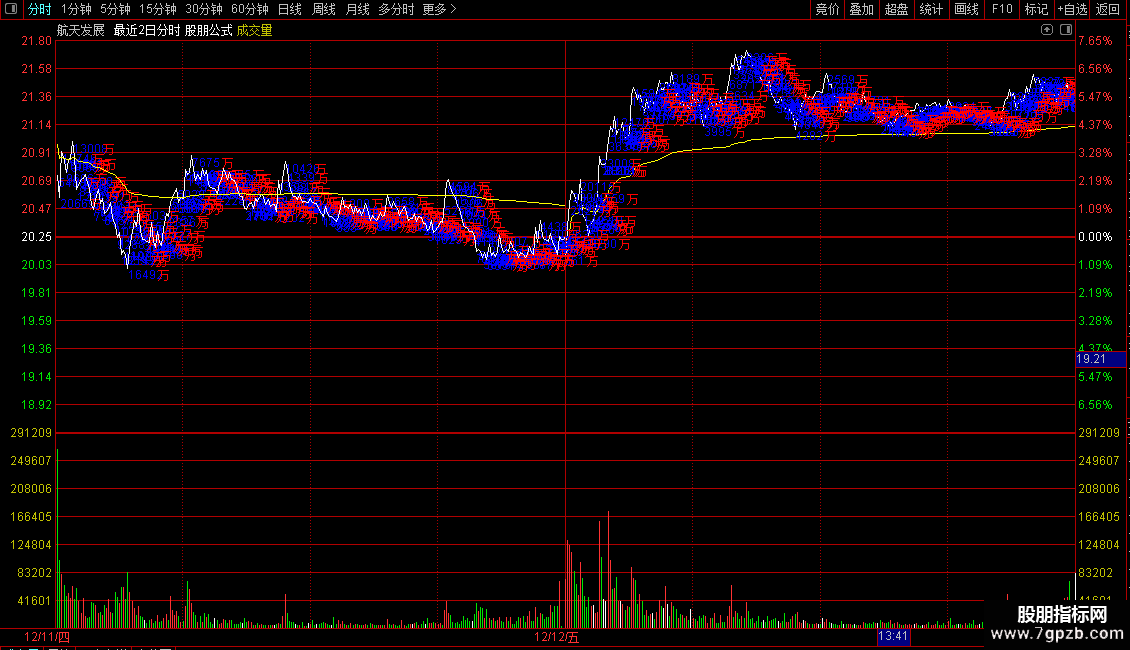Click the 19.21 price cursor label
Screen dimensions: 1130x650
point(1100,359)
